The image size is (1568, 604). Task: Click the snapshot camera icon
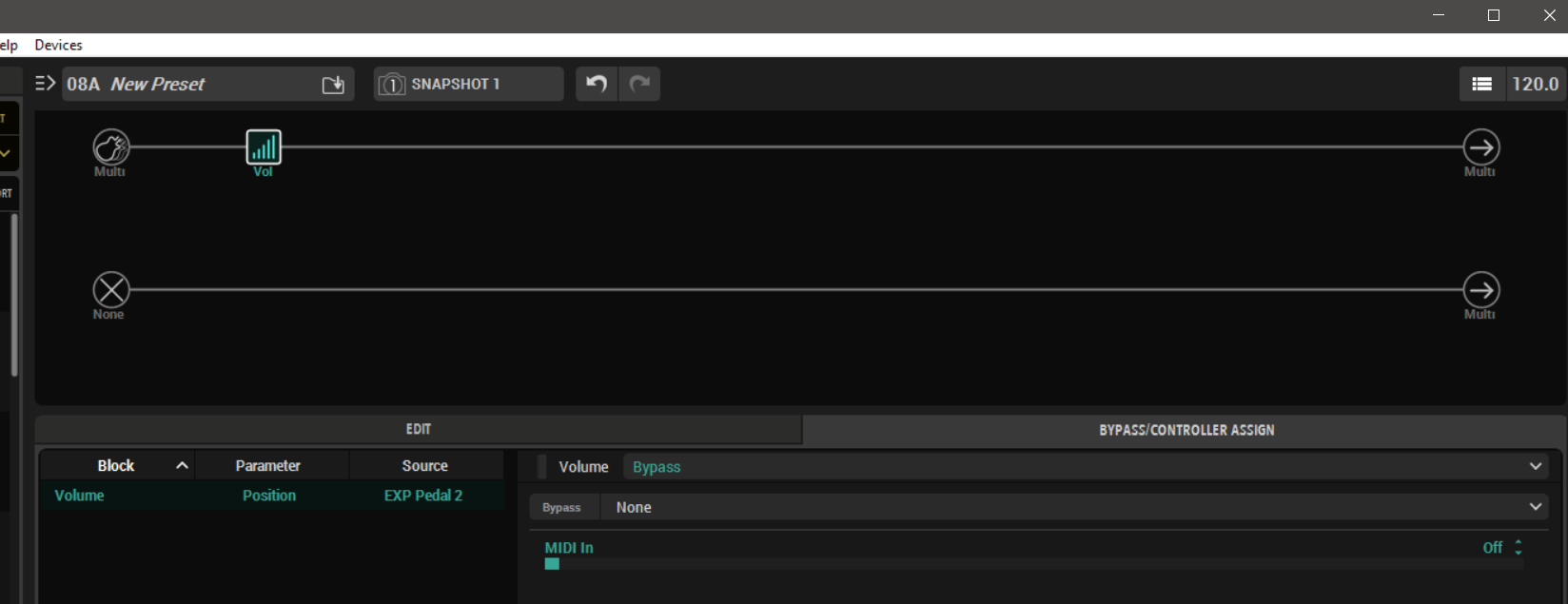pyautogui.click(x=391, y=85)
